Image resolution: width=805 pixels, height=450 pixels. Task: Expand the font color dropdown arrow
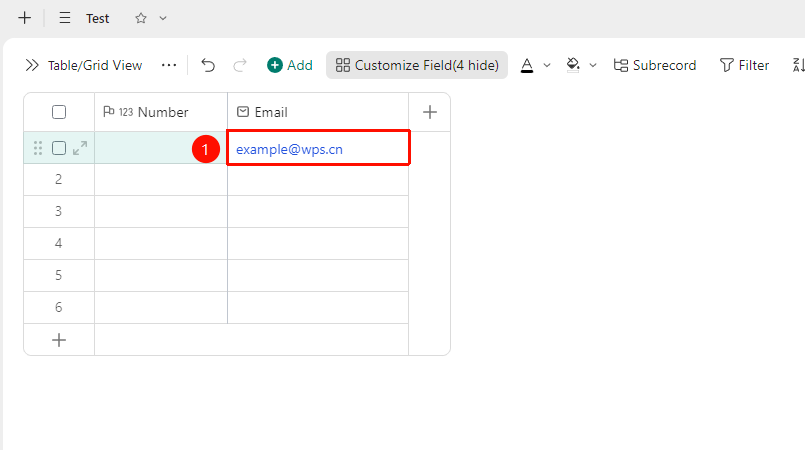547,65
